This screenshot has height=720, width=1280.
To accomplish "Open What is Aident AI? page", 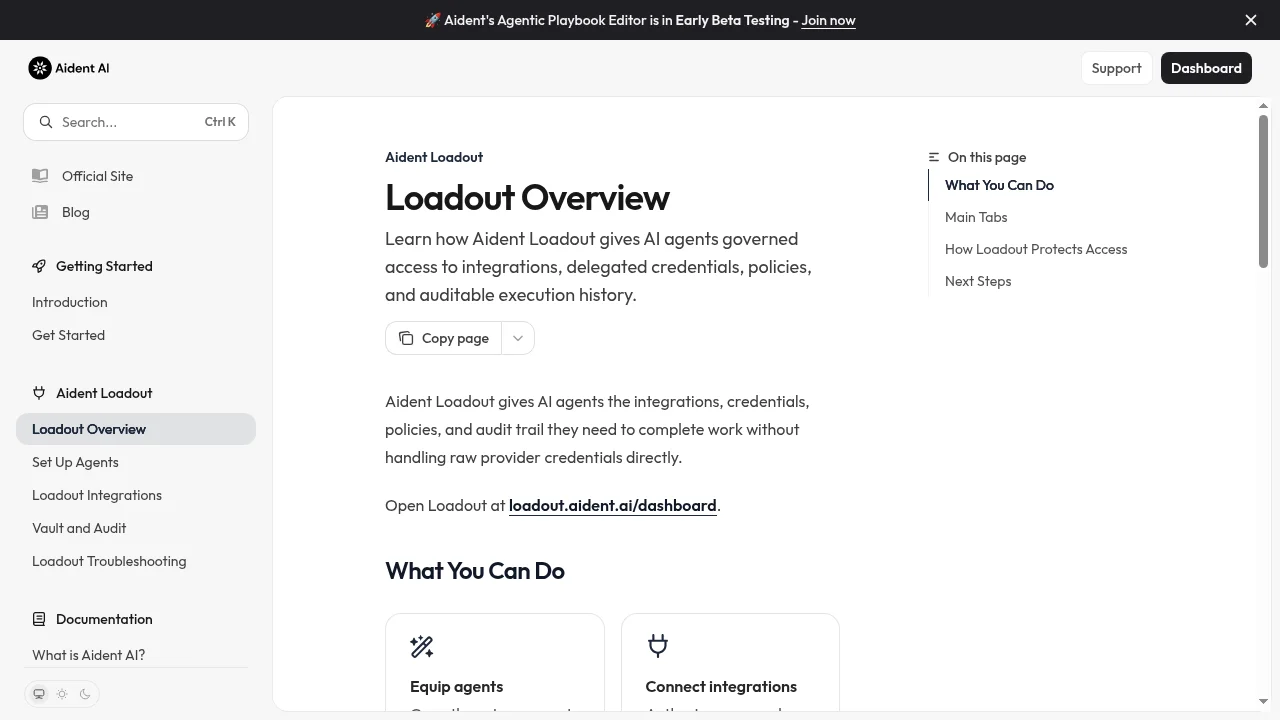I will [88, 655].
